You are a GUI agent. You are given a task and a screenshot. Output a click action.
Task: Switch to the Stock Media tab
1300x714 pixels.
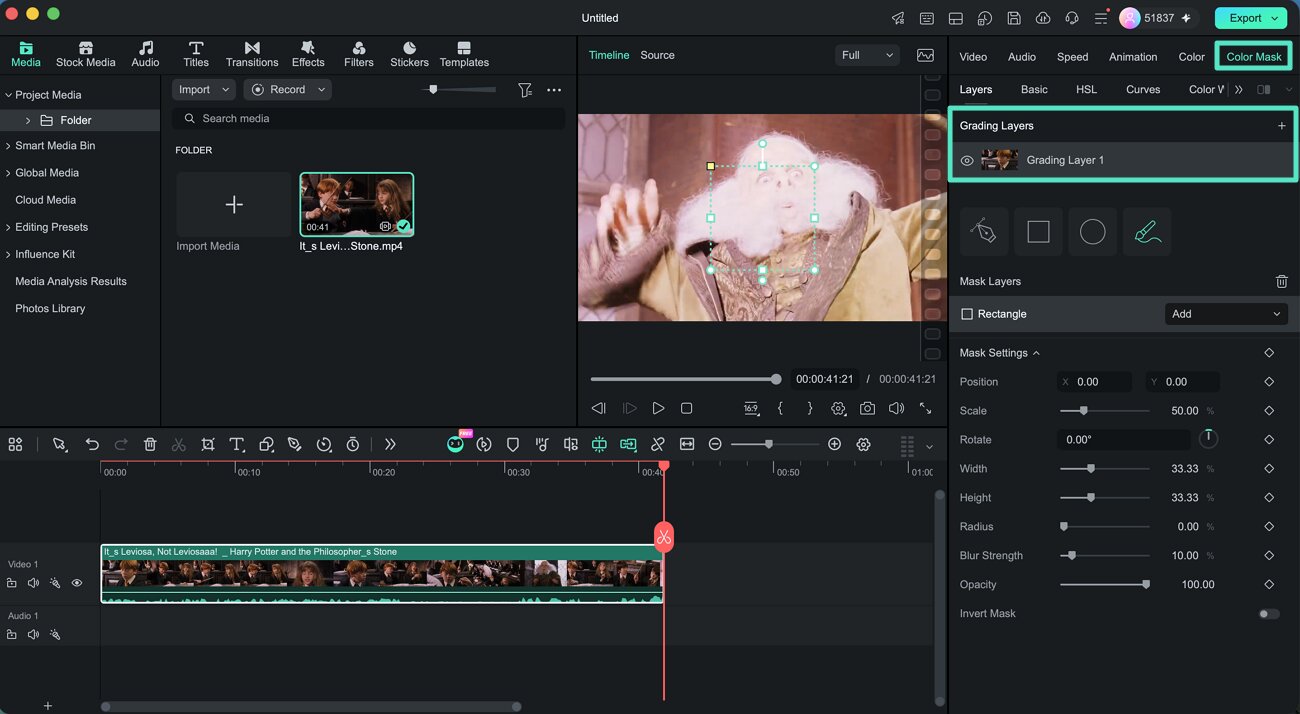[86, 55]
